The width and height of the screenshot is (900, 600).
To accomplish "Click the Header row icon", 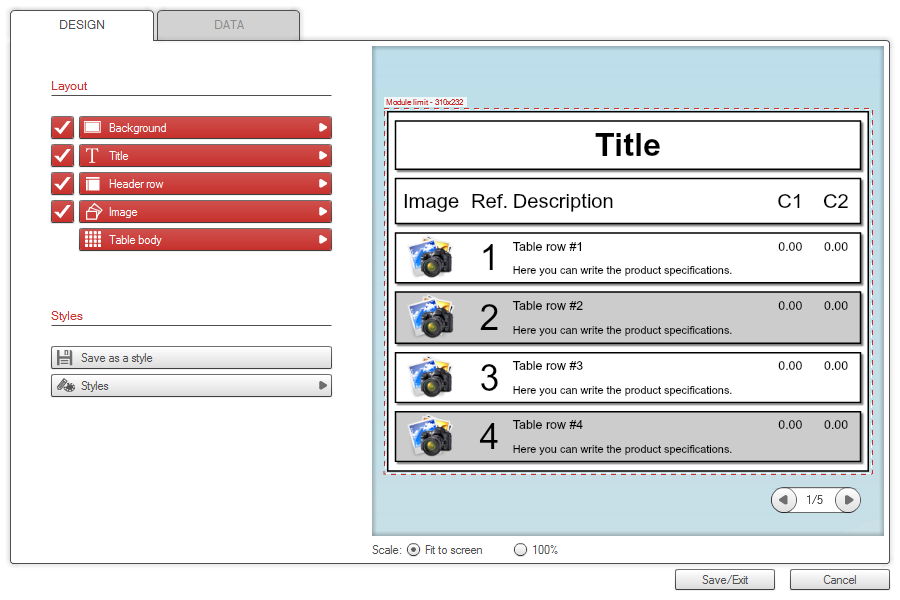I will [93, 184].
